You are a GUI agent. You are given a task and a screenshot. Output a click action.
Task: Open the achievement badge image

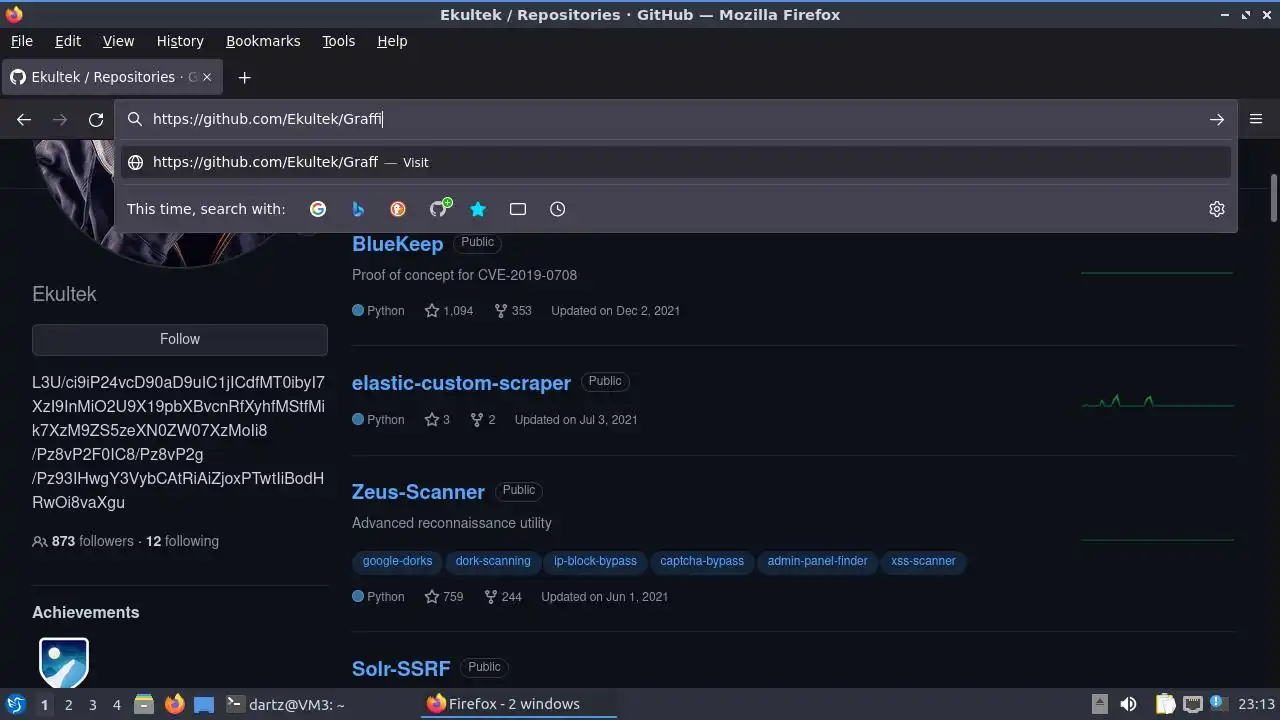(x=64, y=662)
